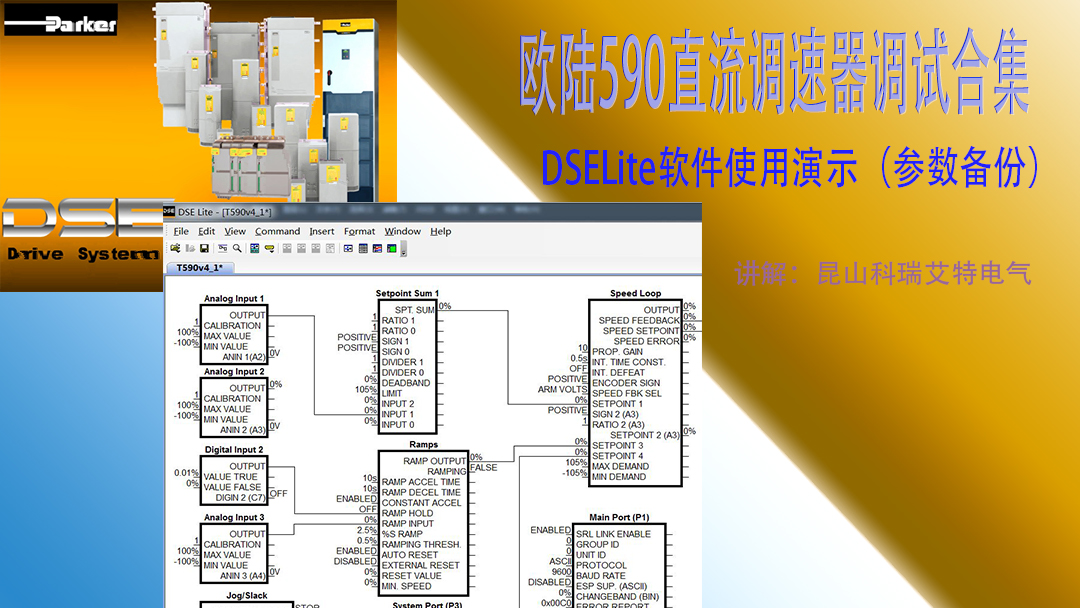Click the blue block-diagram view toolbar icon
This screenshot has width=1080, height=608.
point(348,248)
